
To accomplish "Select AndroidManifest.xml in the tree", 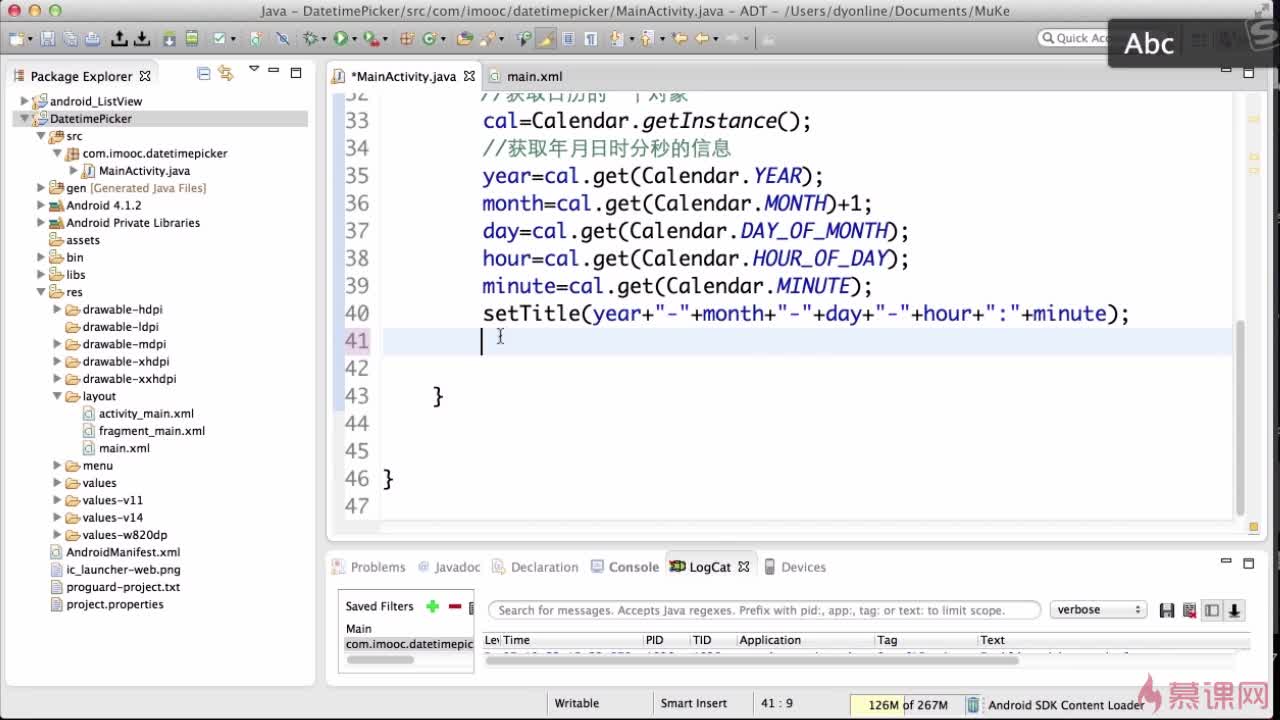I will tap(123, 552).
